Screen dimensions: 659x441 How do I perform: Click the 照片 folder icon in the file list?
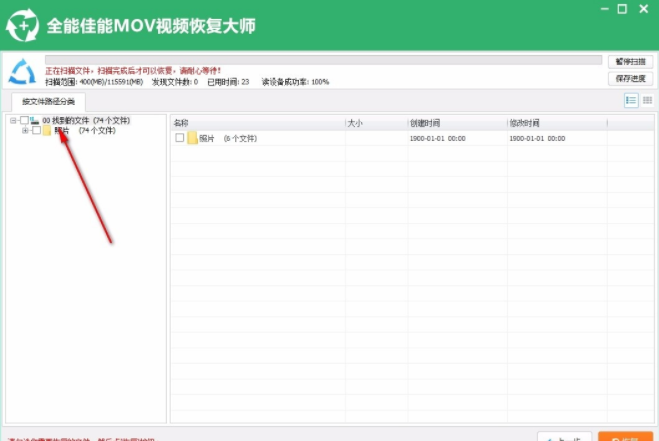192,138
